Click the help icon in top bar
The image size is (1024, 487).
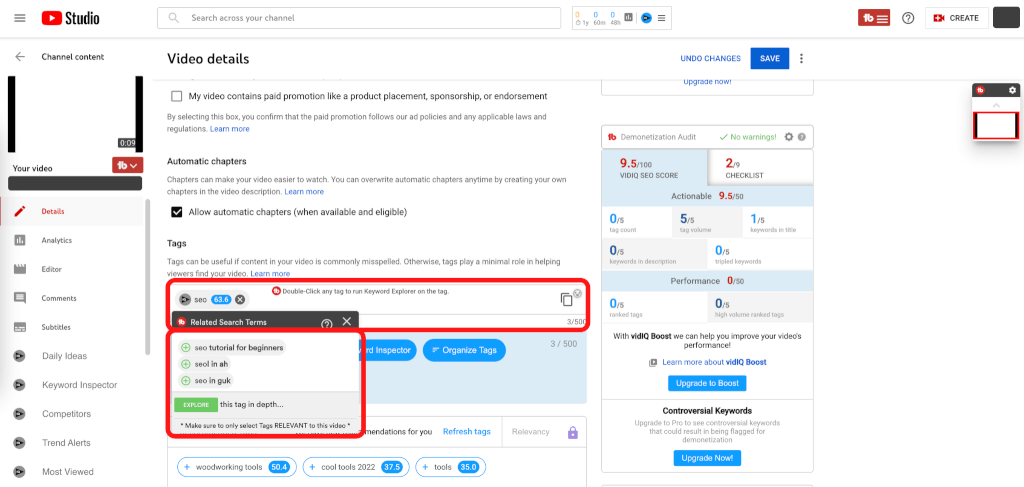coord(908,18)
